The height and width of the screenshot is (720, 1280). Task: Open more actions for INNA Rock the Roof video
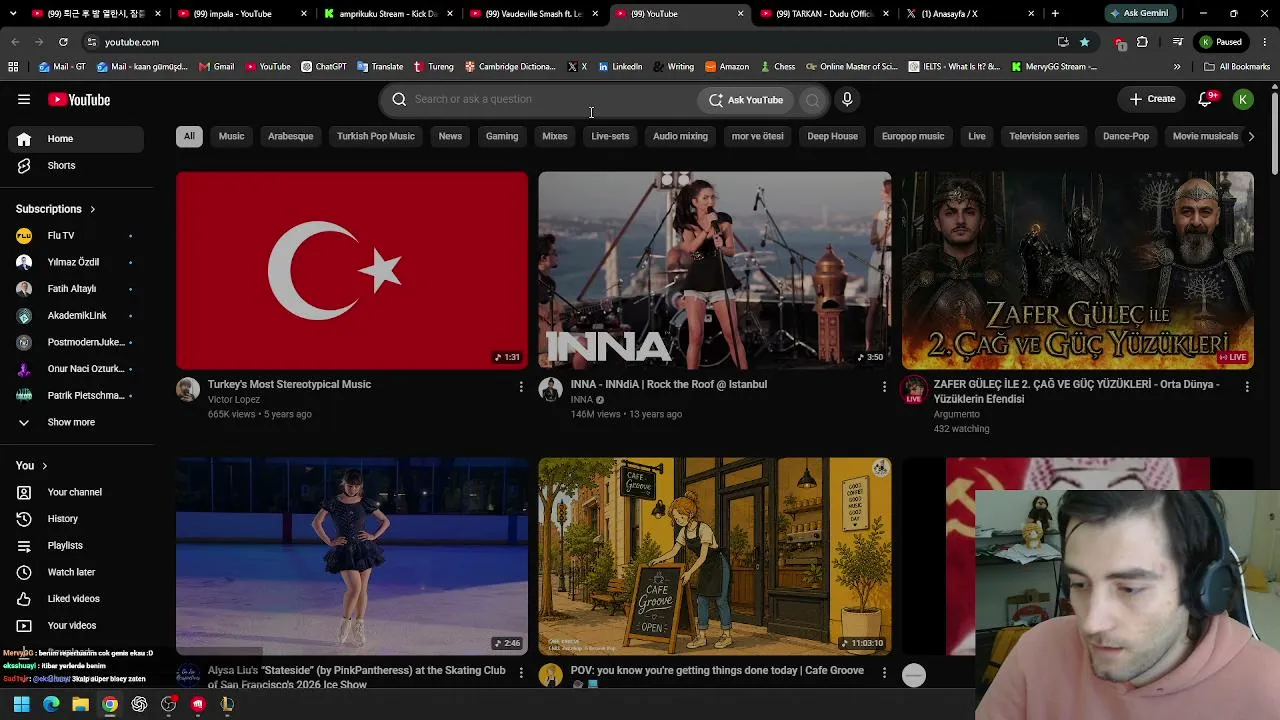point(884,386)
